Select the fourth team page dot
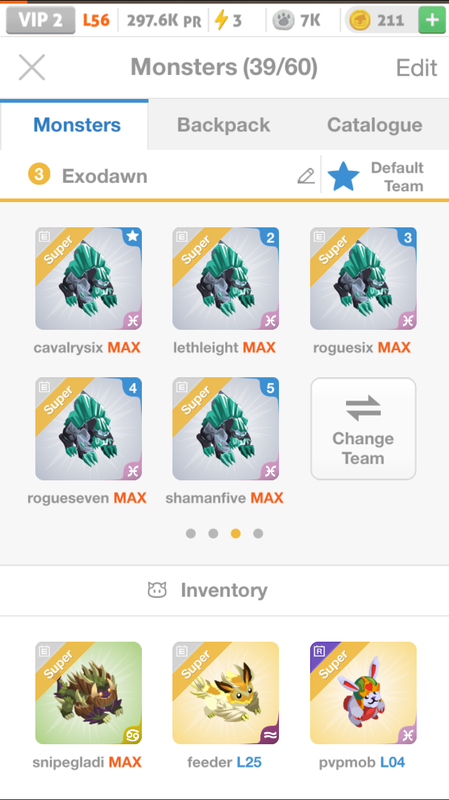 coord(258,534)
